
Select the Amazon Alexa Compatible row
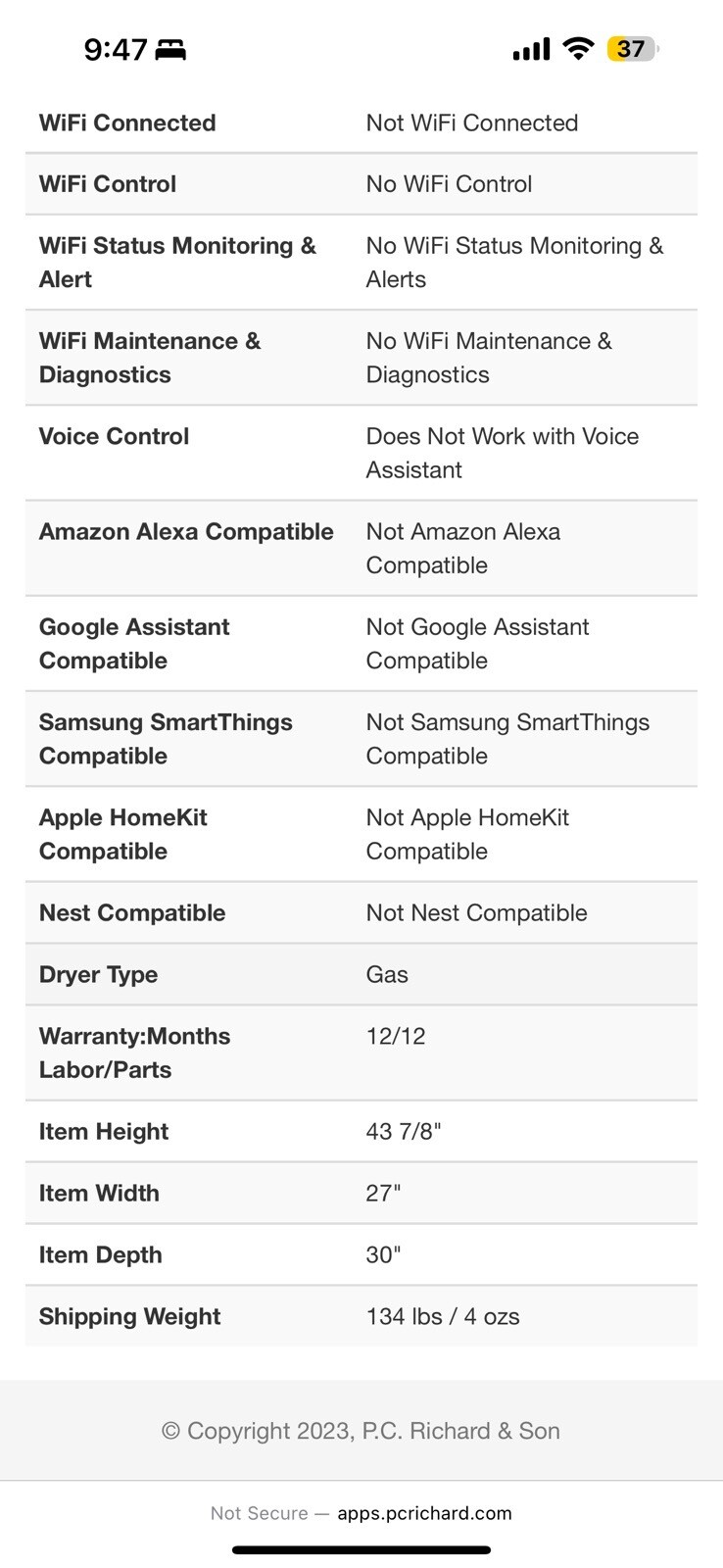click(361, 548)
